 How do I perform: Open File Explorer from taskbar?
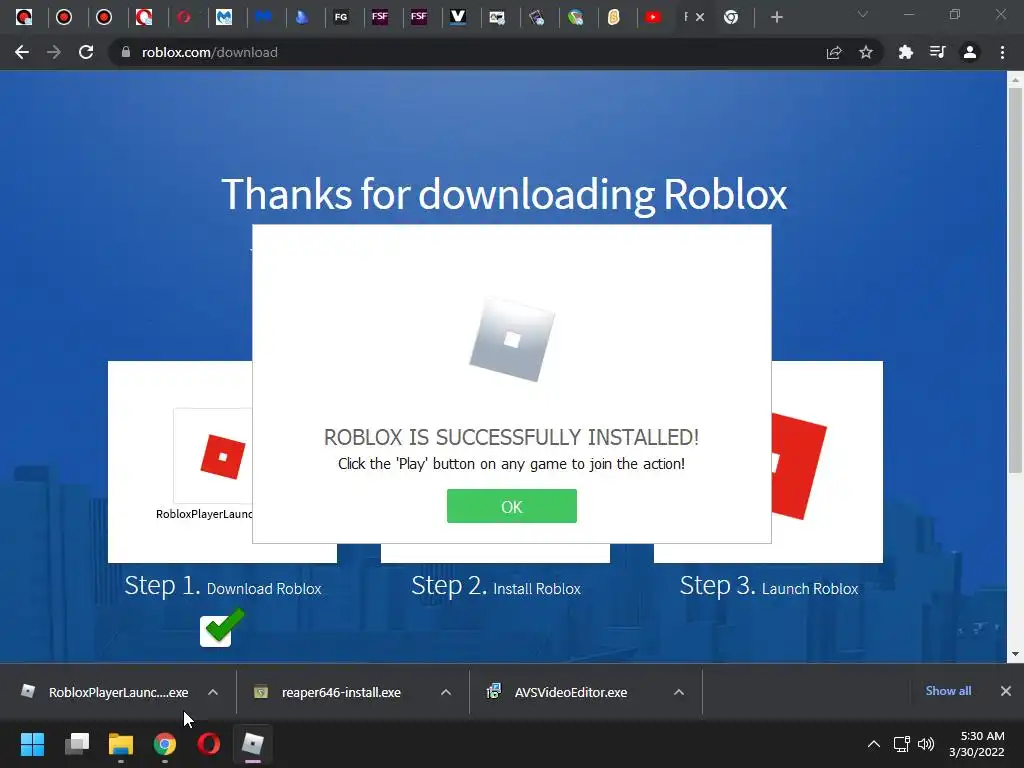pyautogui.click(x=121, y=744)
